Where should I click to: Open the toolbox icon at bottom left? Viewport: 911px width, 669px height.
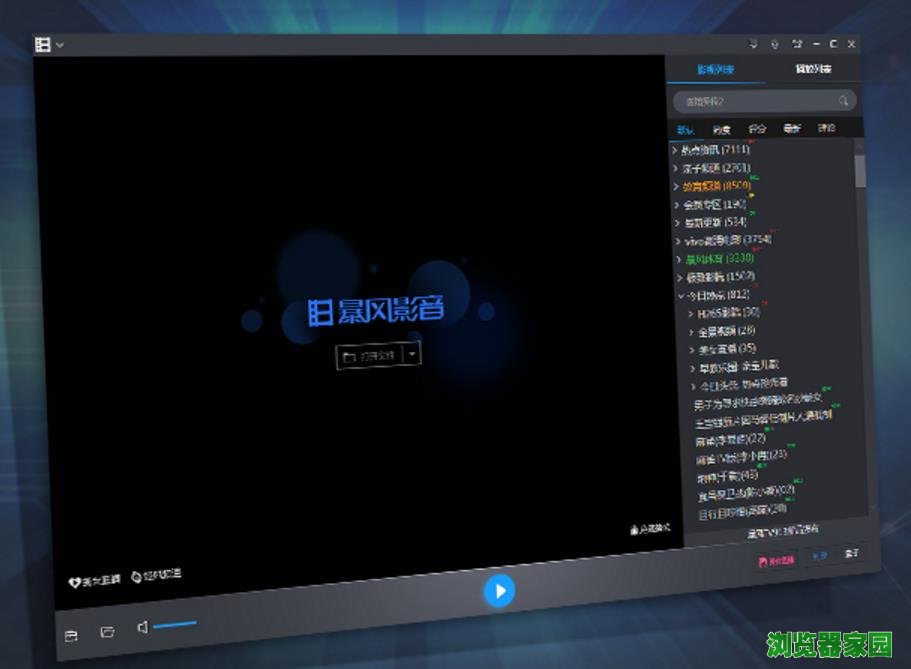point(71,636)
